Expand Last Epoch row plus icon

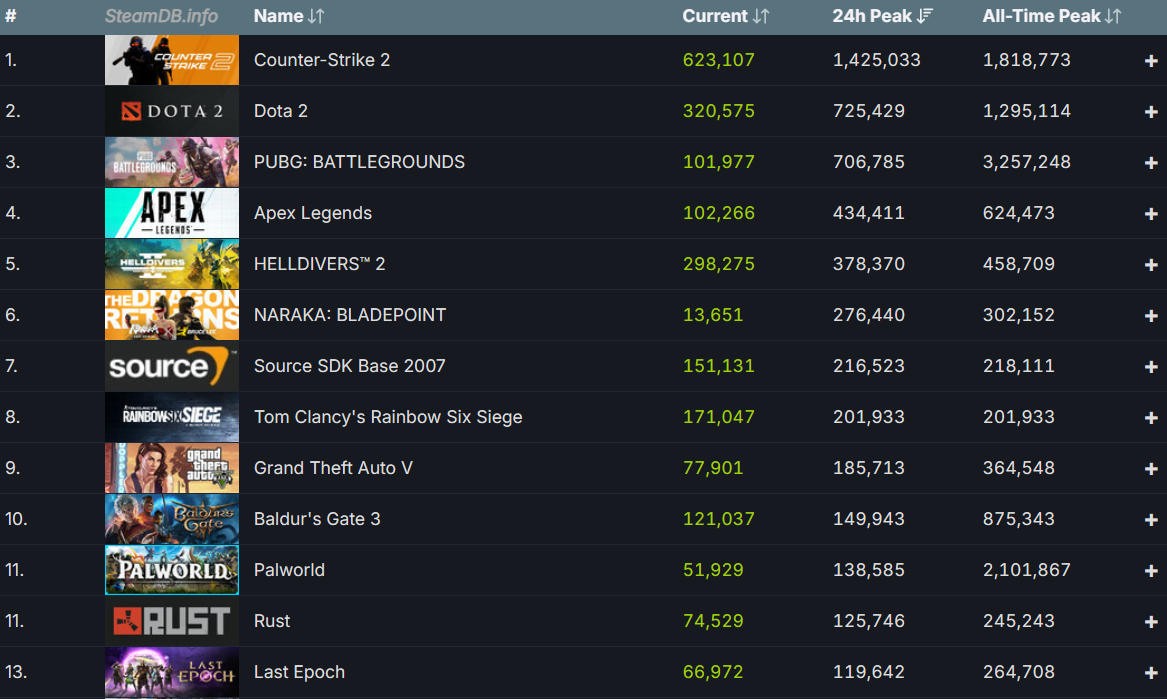click(x=1151, y=673)
